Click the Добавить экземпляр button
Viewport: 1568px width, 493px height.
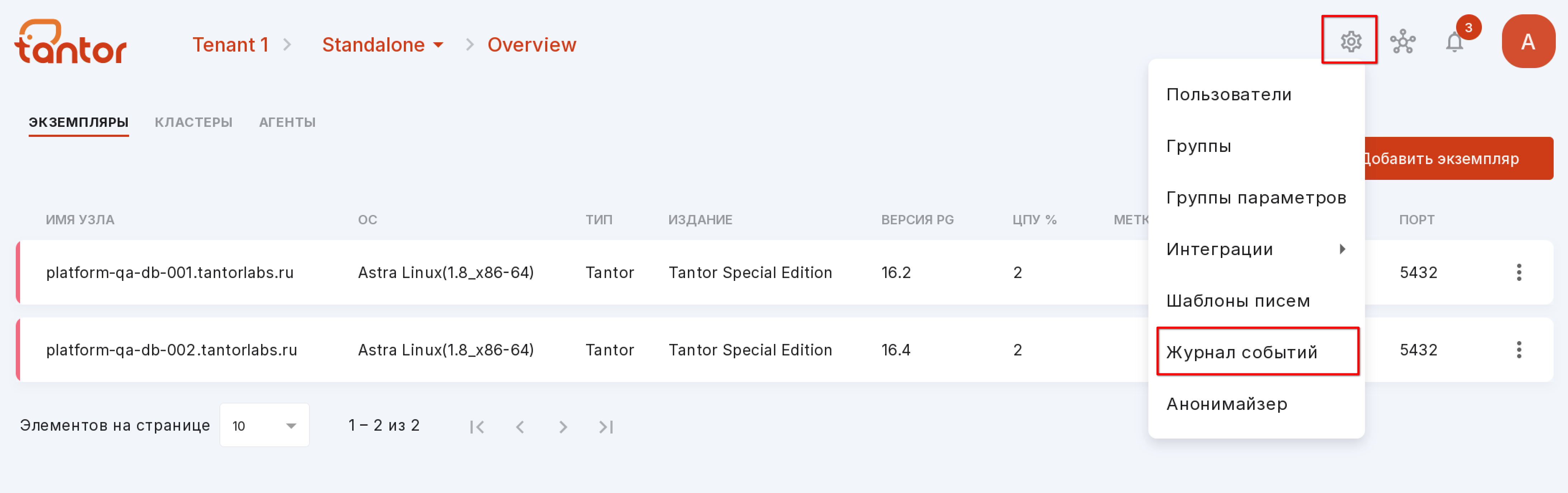1458,159
